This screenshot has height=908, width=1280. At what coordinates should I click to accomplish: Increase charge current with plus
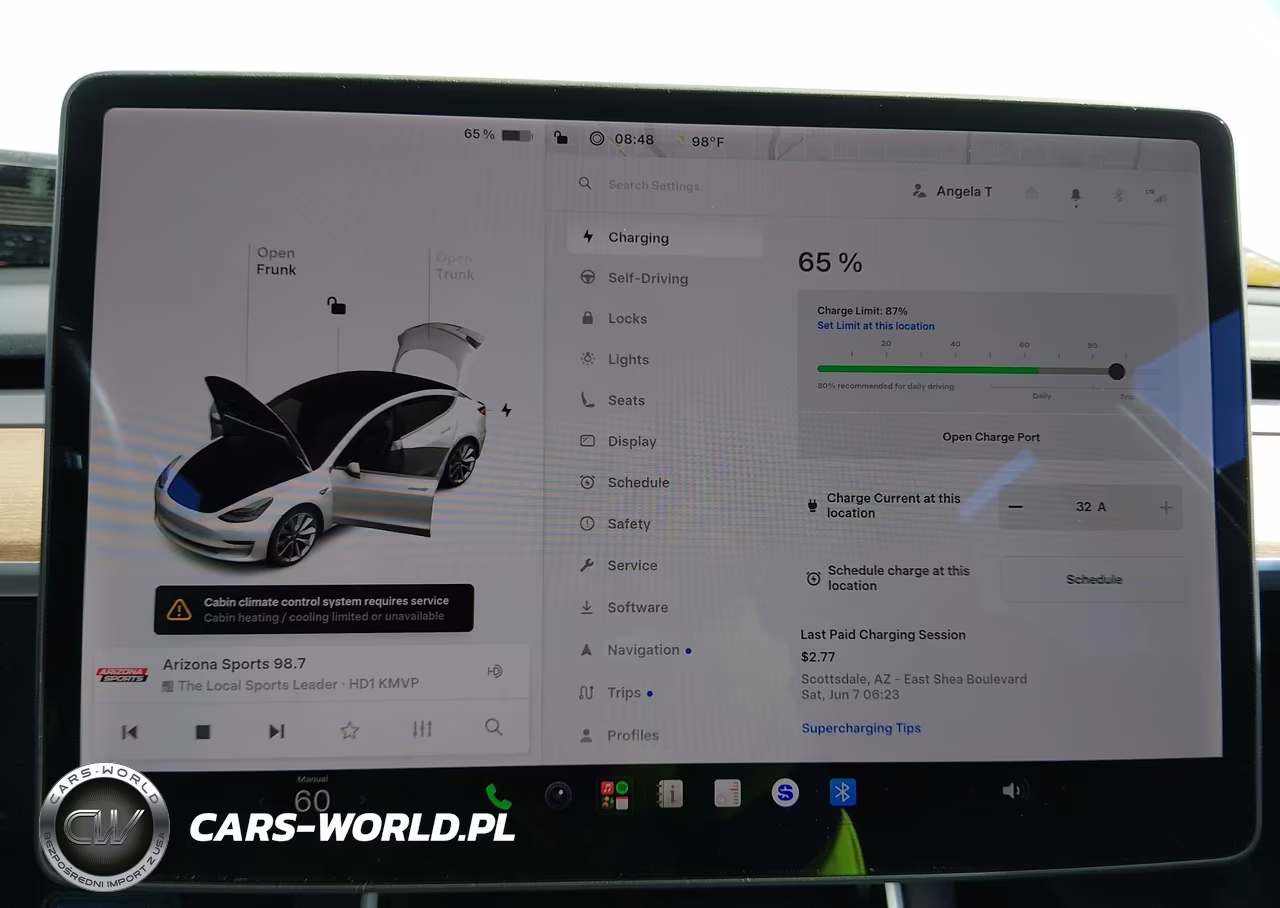1166,507
